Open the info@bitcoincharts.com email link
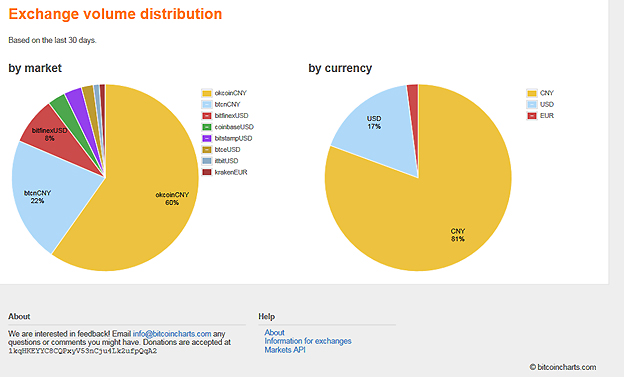 172,334
